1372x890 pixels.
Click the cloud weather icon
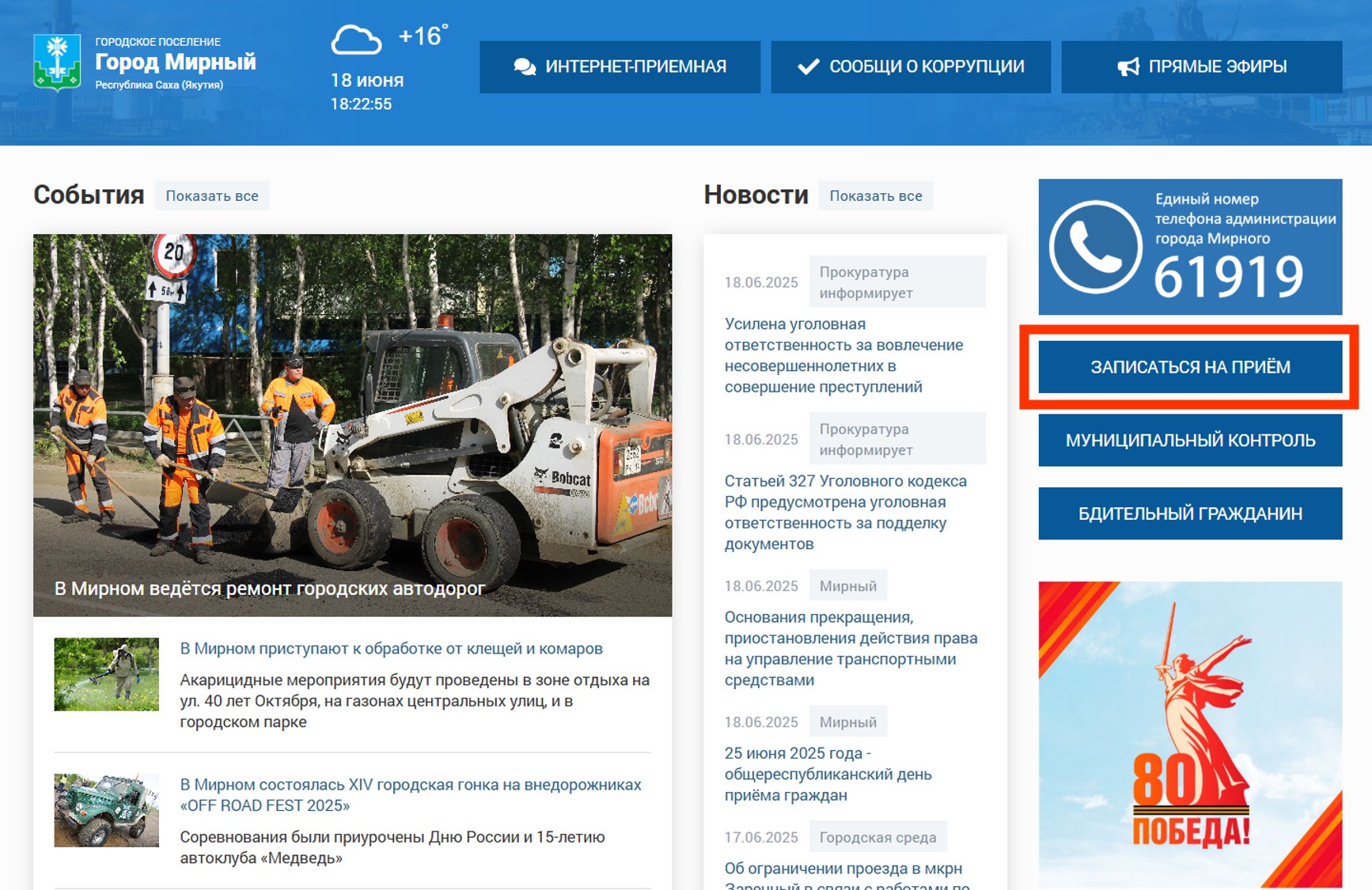click(355, 40)
